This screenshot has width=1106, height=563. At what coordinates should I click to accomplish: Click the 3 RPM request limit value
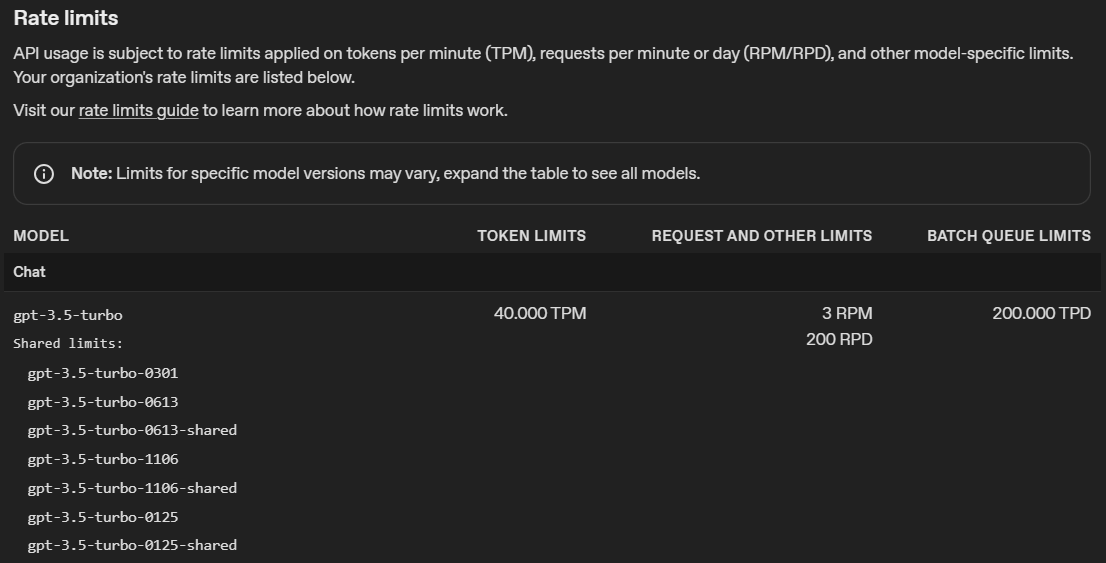847,314
